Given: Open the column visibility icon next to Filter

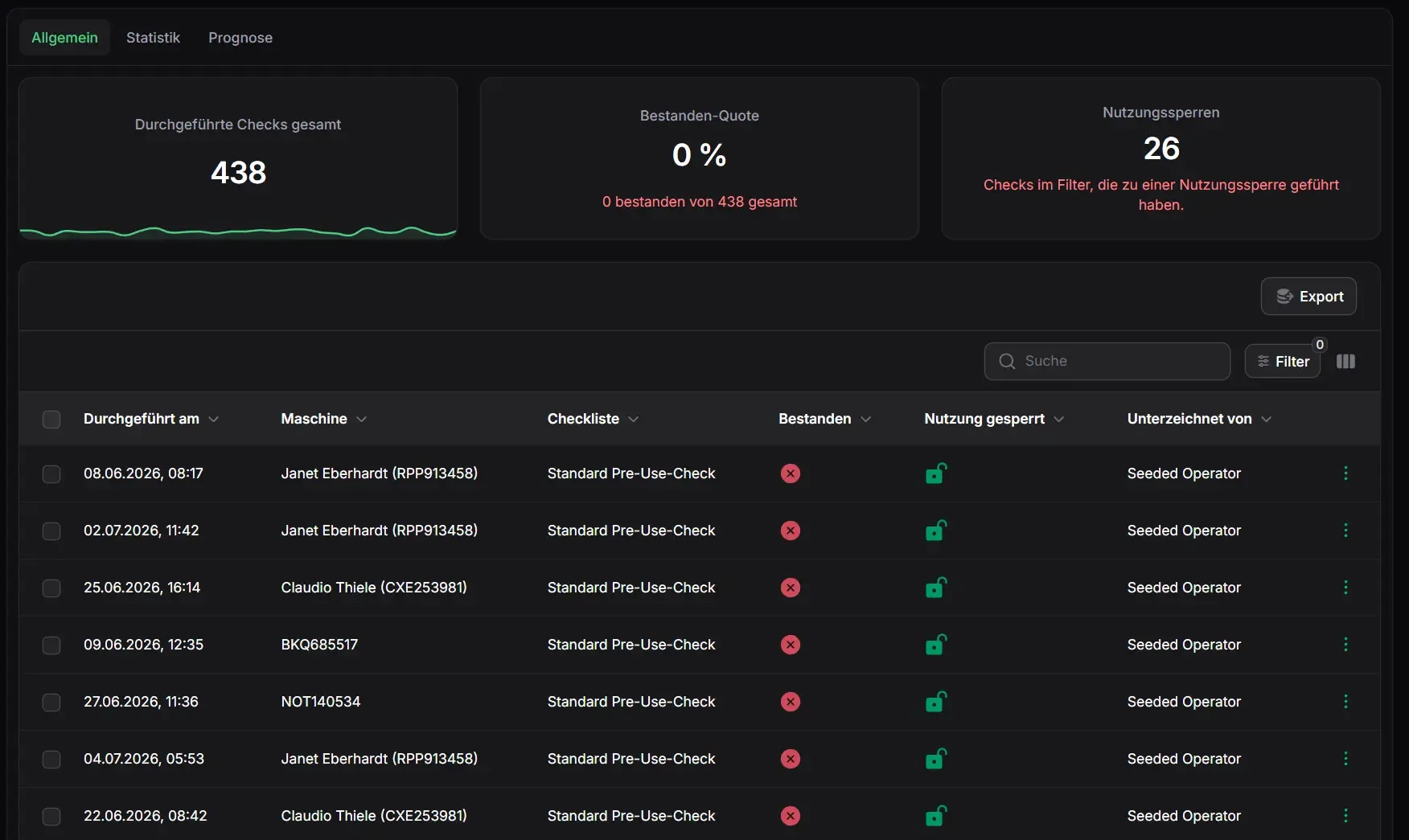Looking at the screenshot, I should 1345,362.
